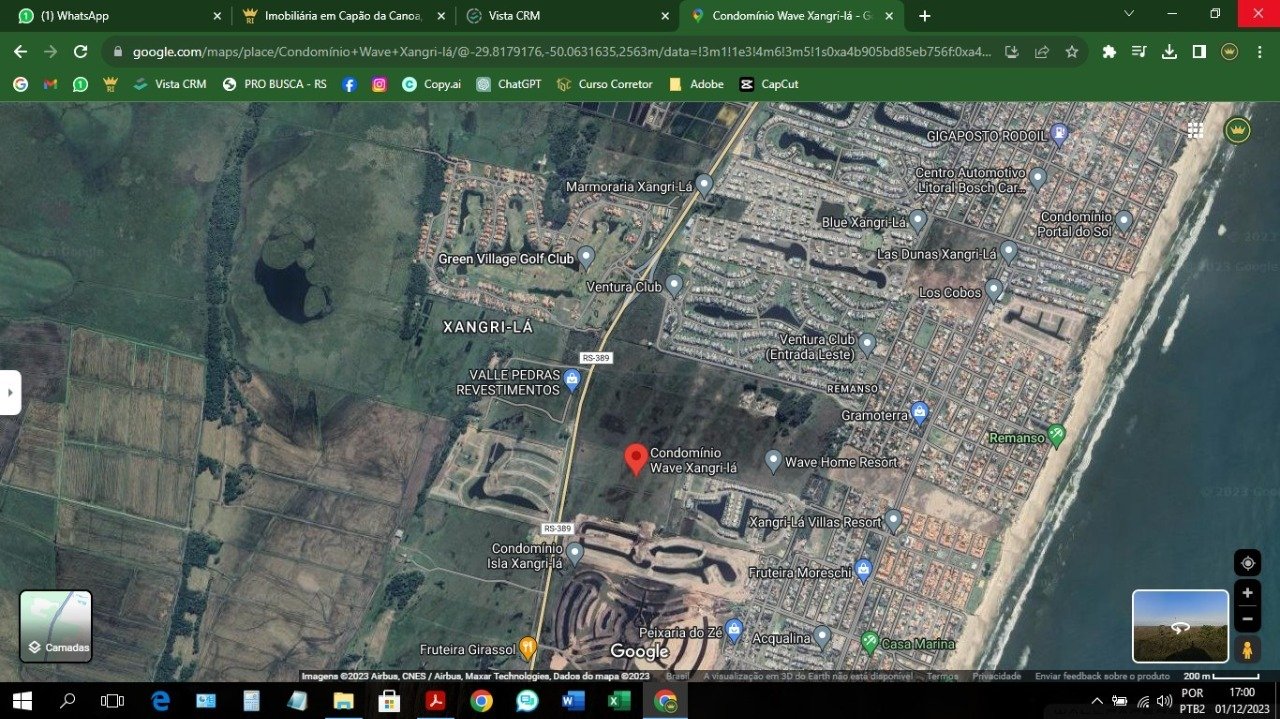Open the Instagram bookmark icon
This screenshot has width=1280, height=719.
[x=379, y=84]
